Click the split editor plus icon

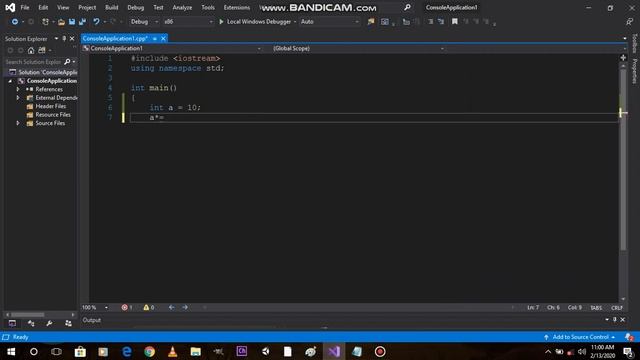click(x=623, y=58)
